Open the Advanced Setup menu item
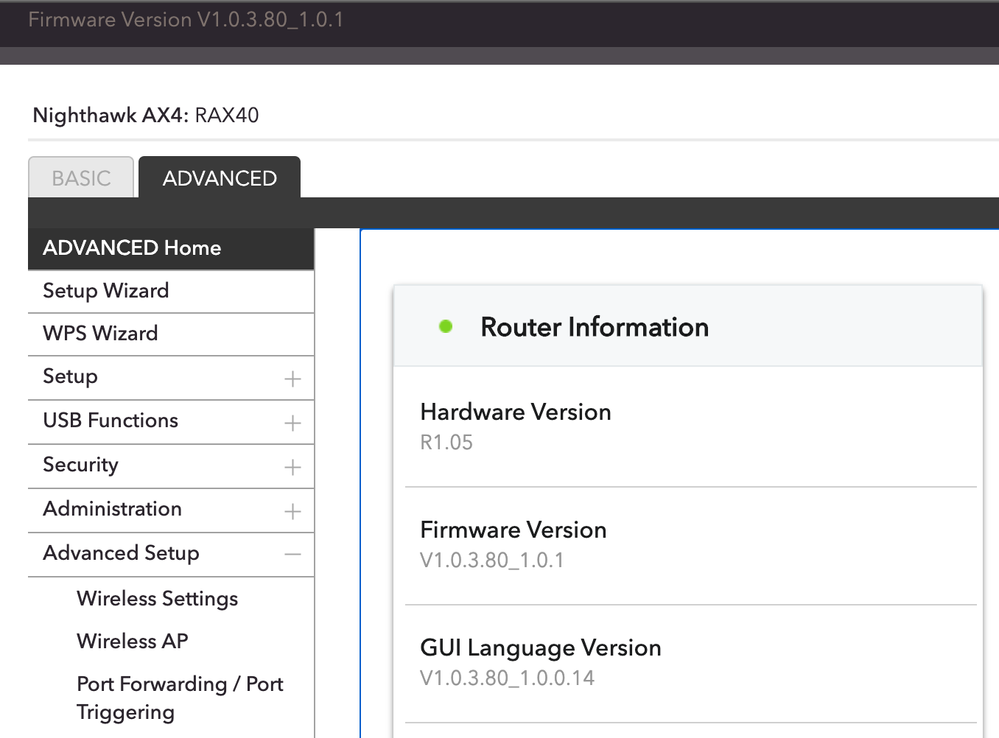999x738 pixels. click(121, 553)
